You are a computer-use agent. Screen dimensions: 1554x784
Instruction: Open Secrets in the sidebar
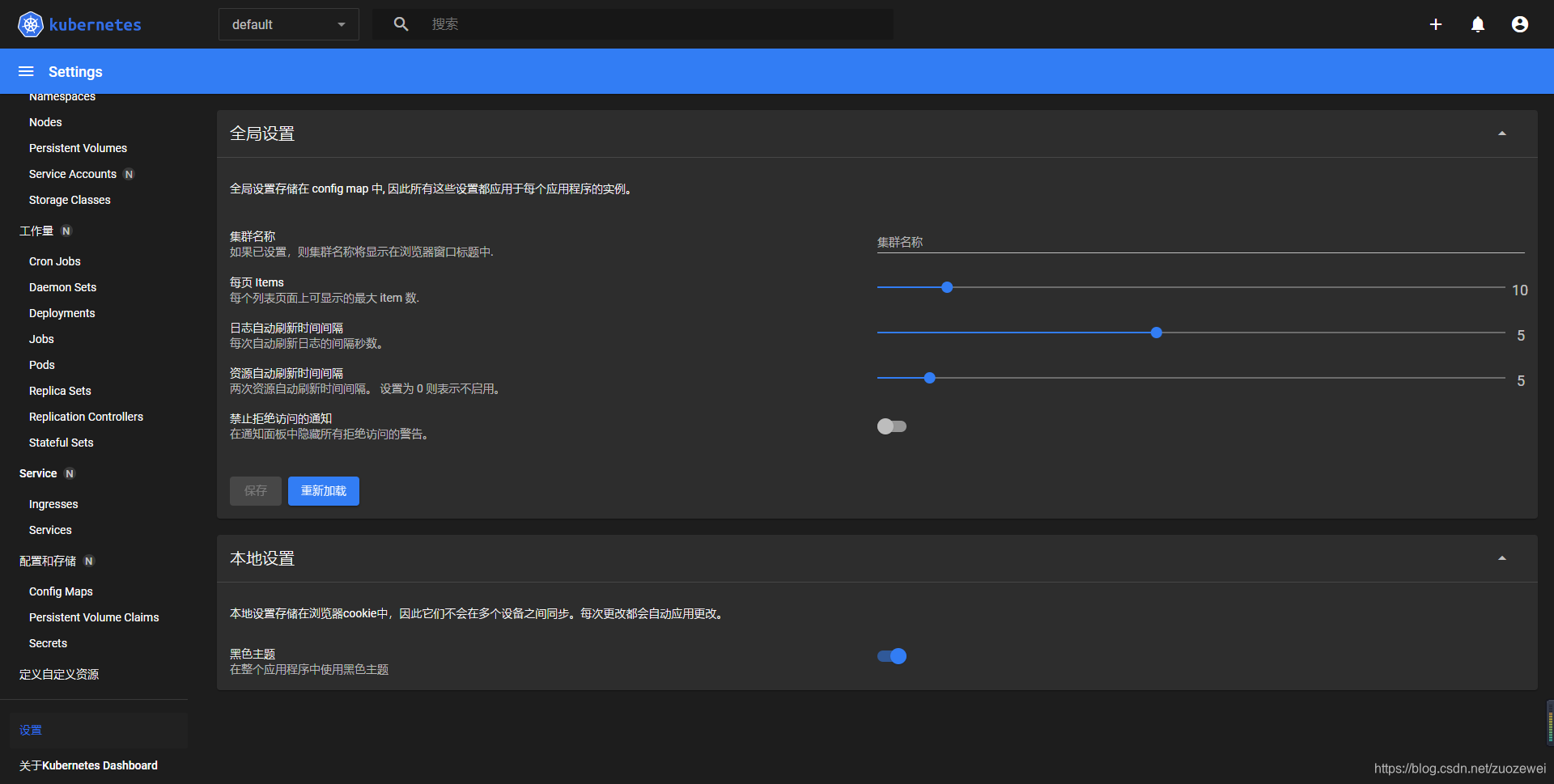tap(48, 643)
